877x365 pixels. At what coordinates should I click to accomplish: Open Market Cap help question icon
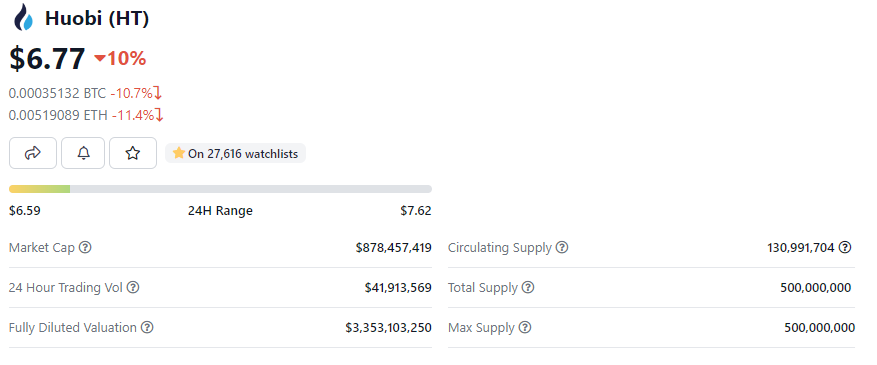click(85, 247)
